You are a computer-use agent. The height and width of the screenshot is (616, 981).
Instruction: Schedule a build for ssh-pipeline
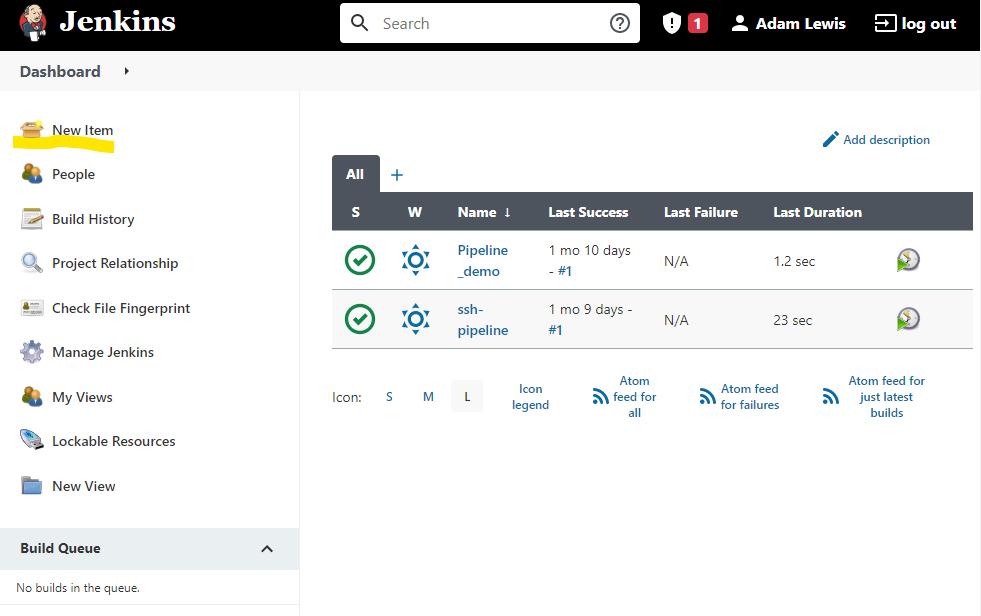(x=908, y=319)
